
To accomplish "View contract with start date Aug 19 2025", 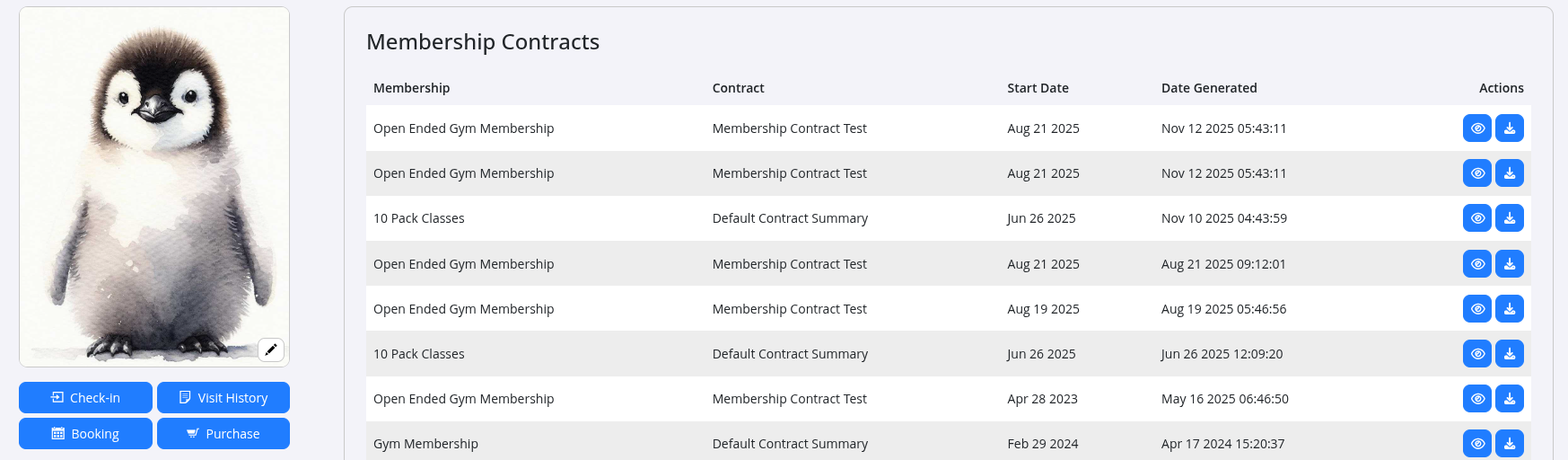I will point(1477,309).
